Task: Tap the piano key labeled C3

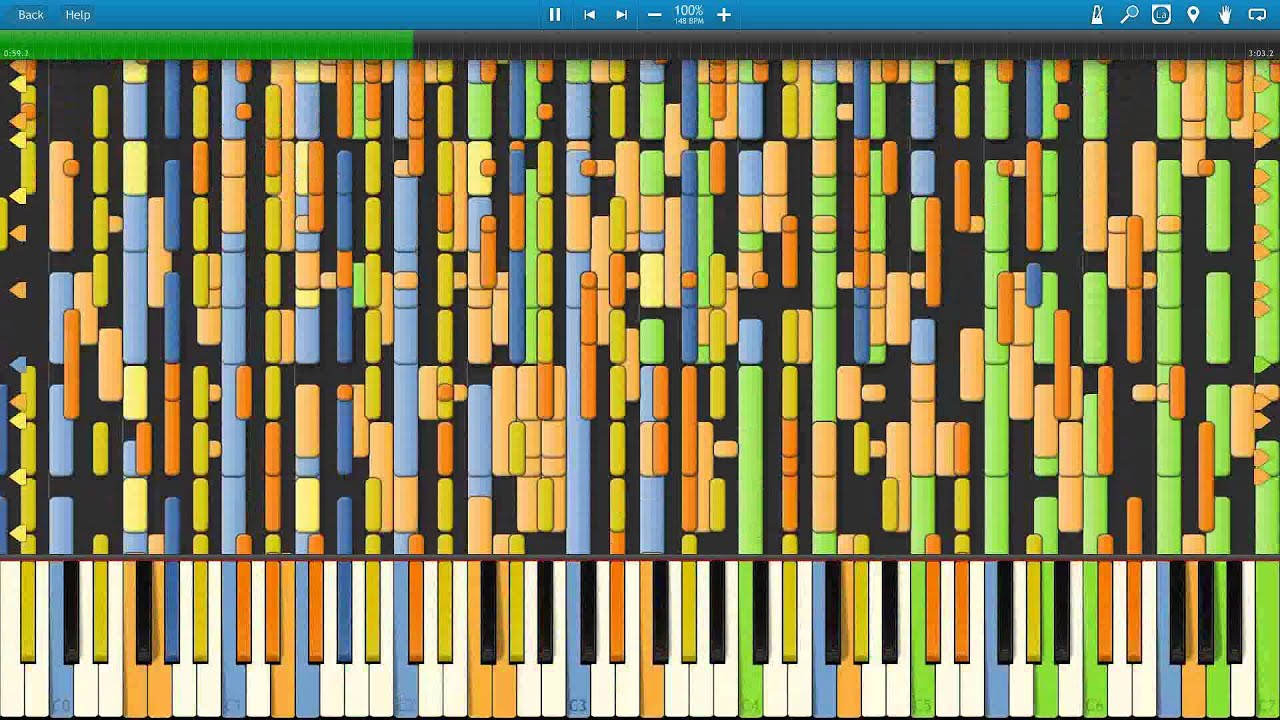Action: click(x=578, y=690)
